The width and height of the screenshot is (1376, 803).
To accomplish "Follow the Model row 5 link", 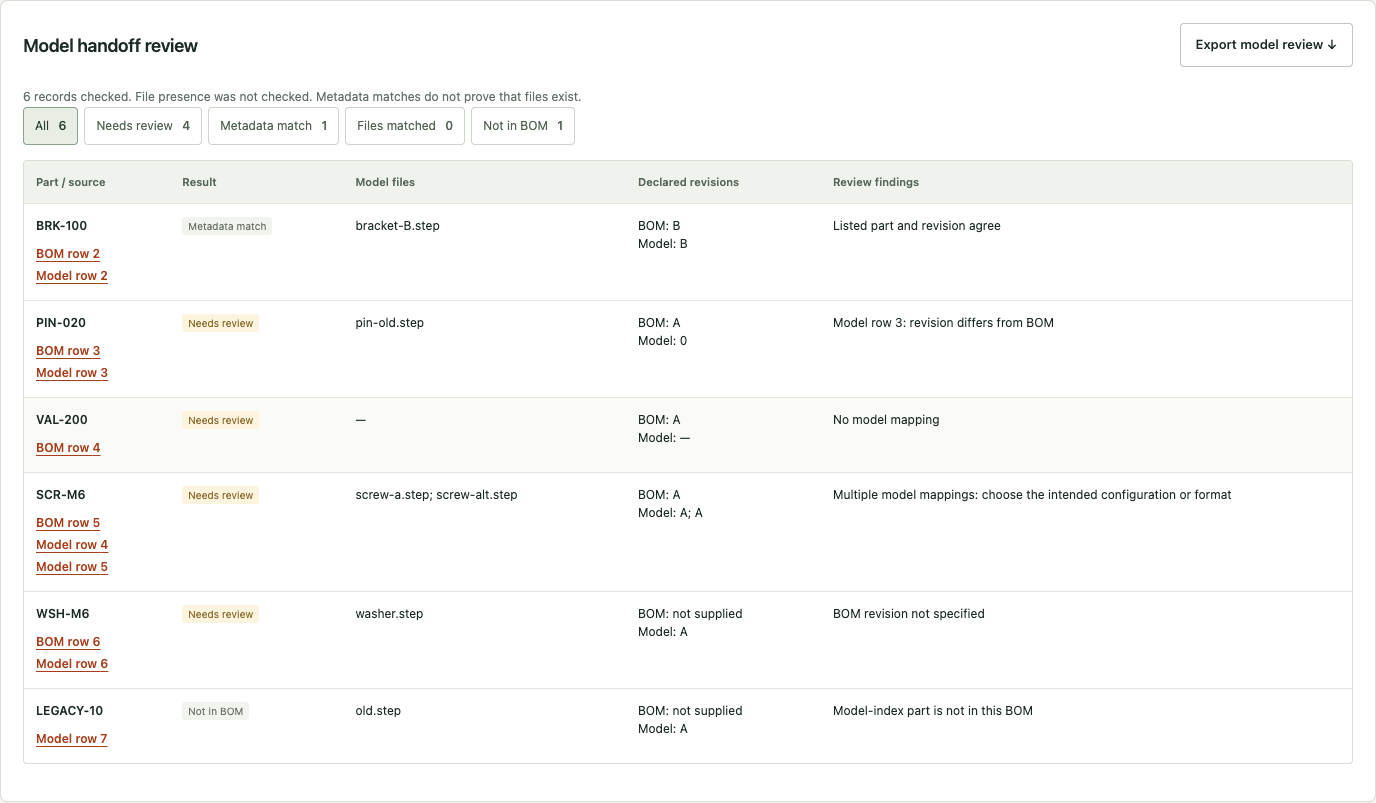I will 72,567.
